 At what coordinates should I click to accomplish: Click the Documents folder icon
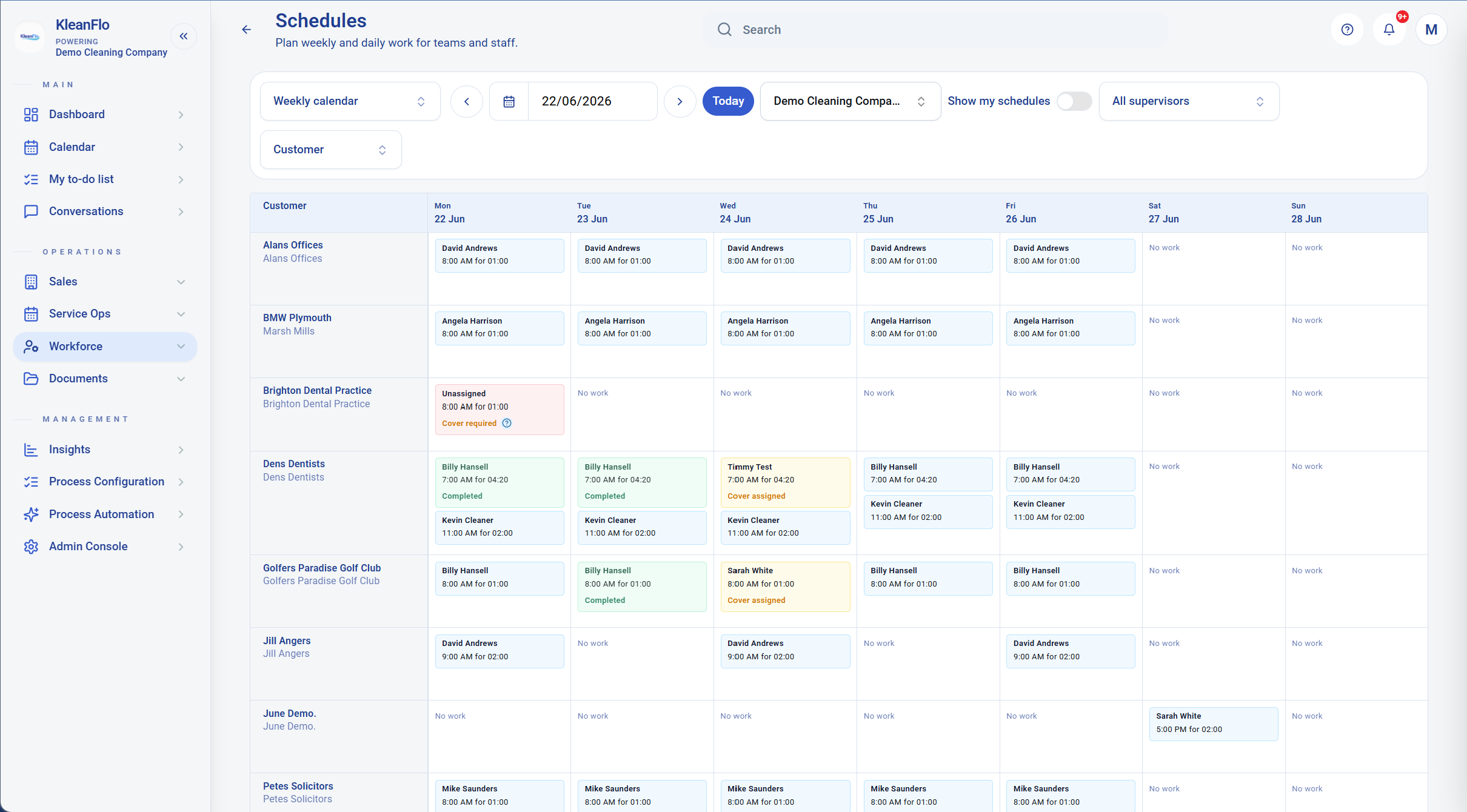click(x=31, y=379)
